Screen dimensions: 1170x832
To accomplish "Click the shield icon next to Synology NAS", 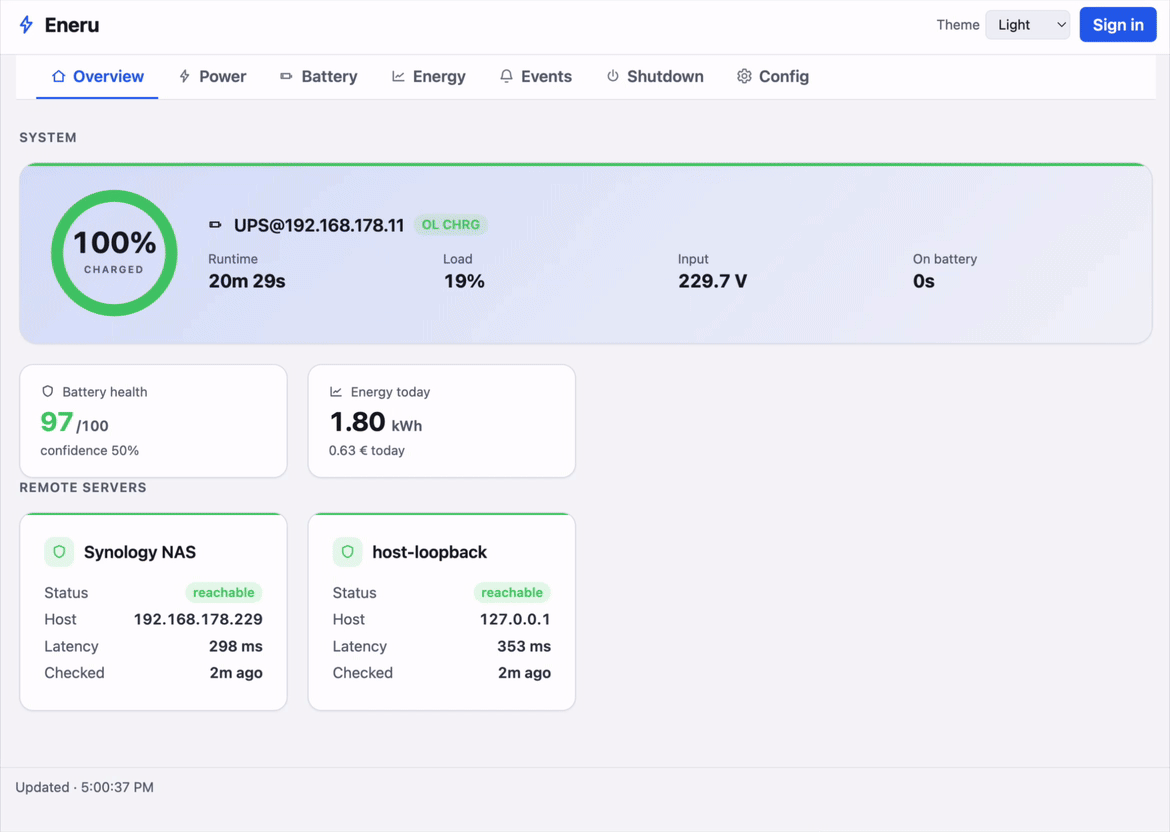I will (59, 551).
